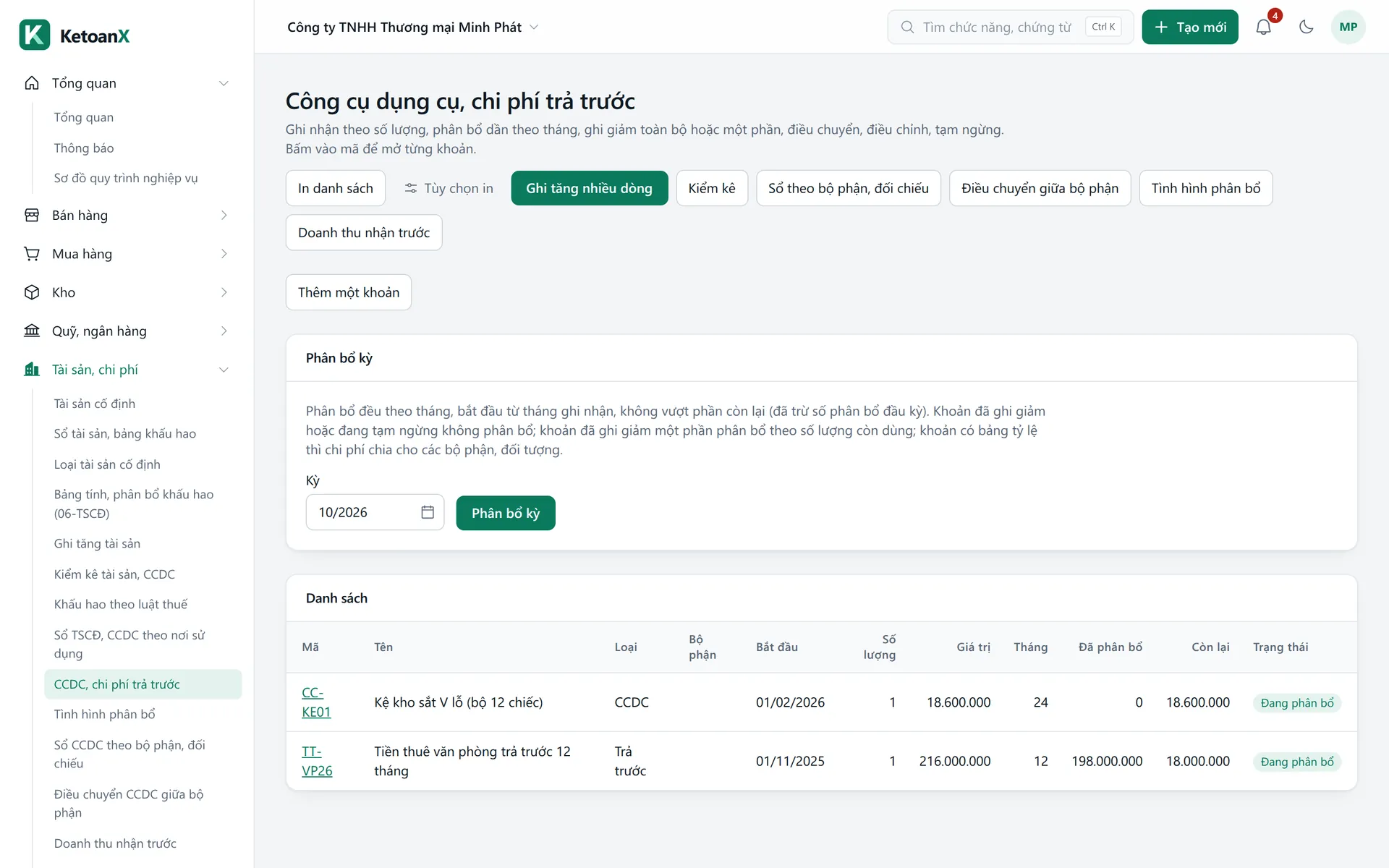1389x868 pixels.
Task: Select Doanh thu nhận trước sidebar item
Action: click(x=115, y=843)
